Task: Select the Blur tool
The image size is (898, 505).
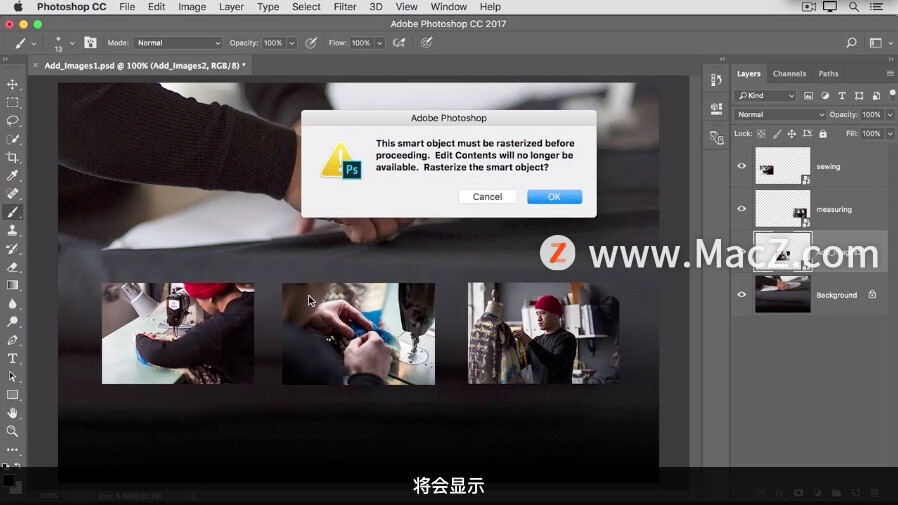Action: coord(12,303)
